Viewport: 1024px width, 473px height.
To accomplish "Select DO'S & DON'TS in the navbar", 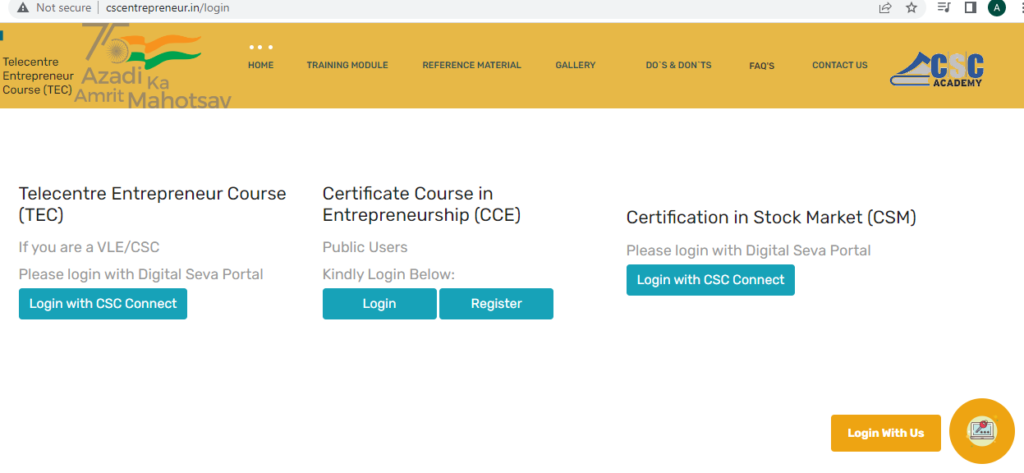I will [x=679, y=65].
